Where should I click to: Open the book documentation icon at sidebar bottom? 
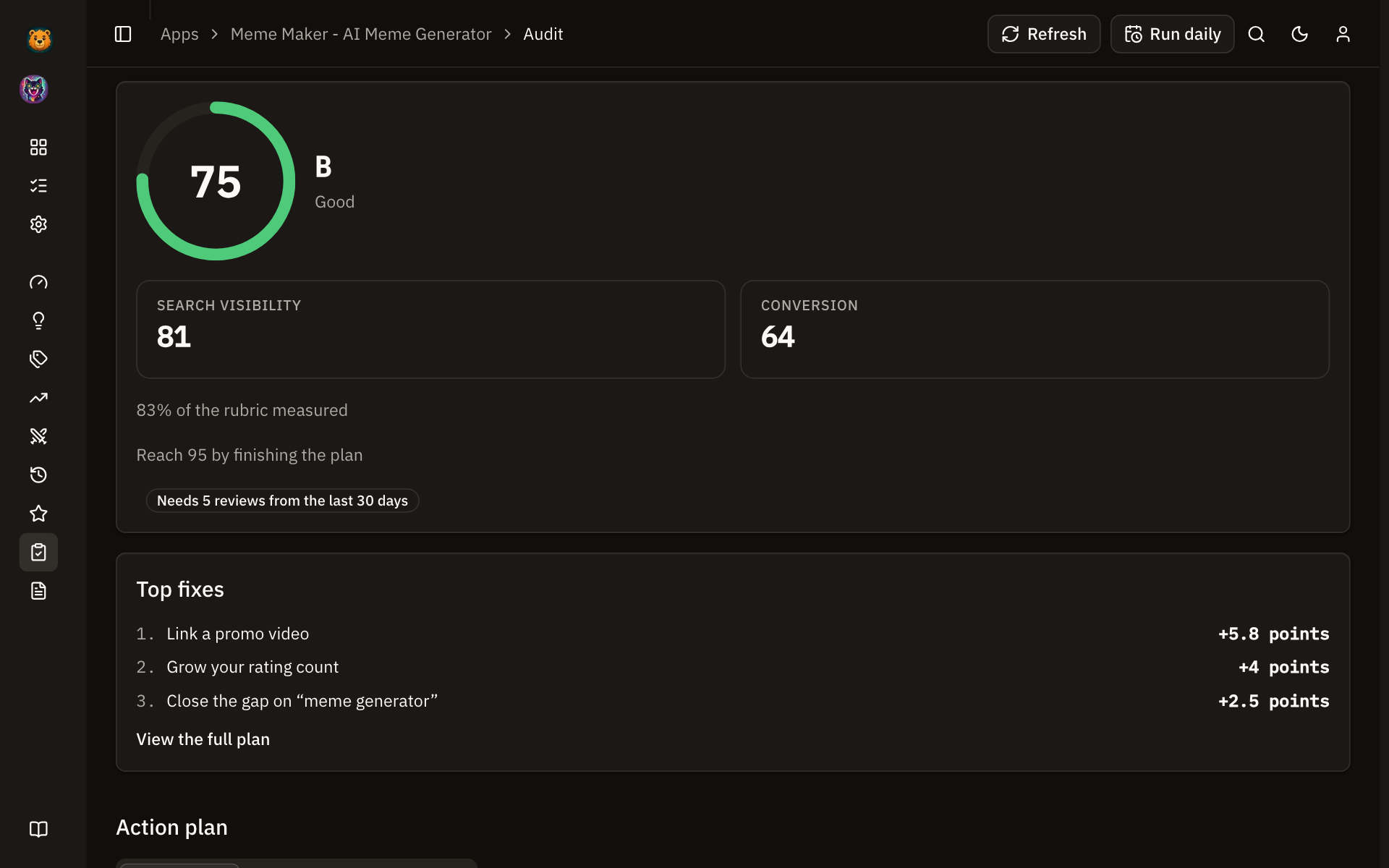38,829
